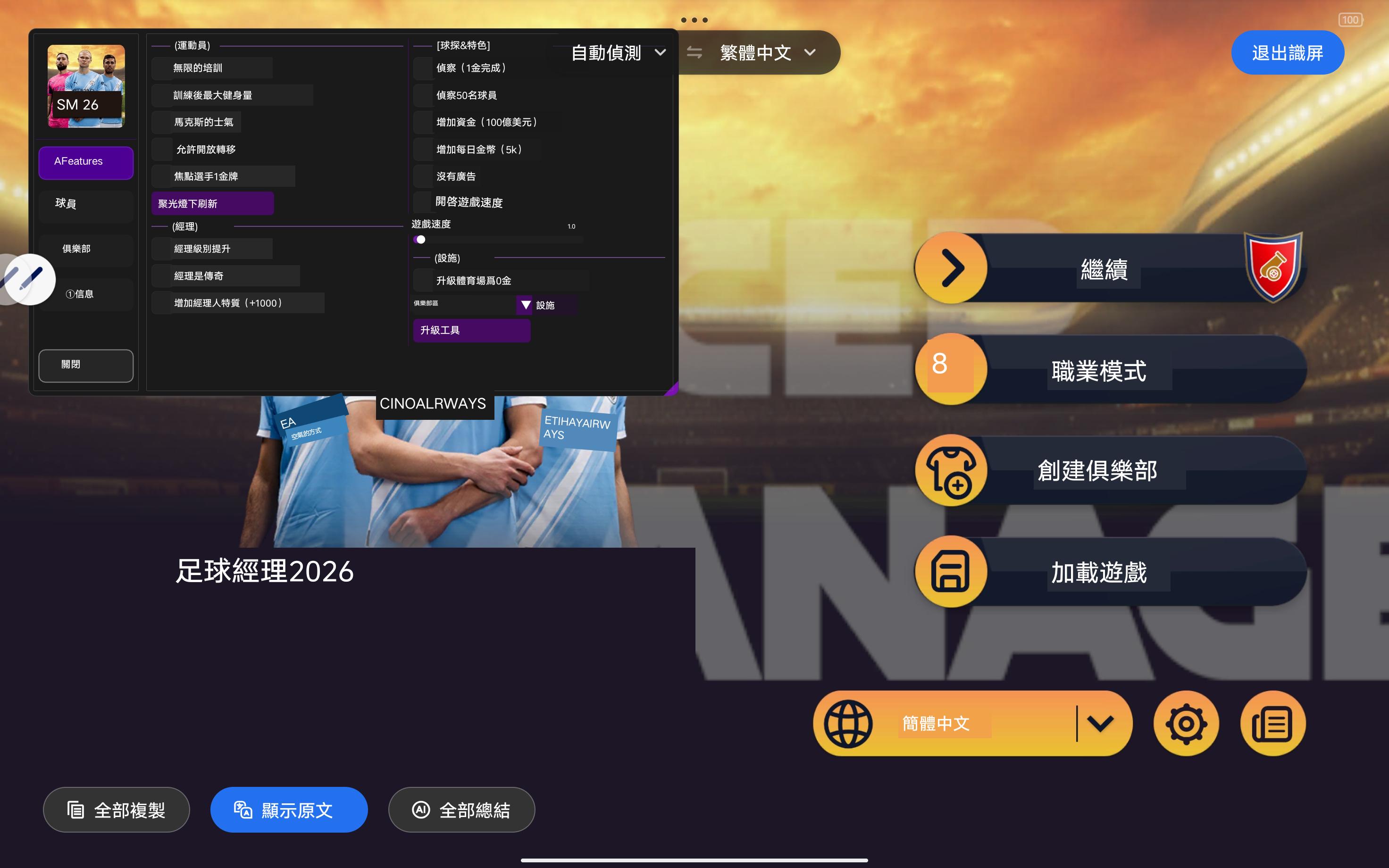Screen dimensions: 1389x868
Task: Tap the home indicator bar at bottom
Action: (x=694, y=860)
